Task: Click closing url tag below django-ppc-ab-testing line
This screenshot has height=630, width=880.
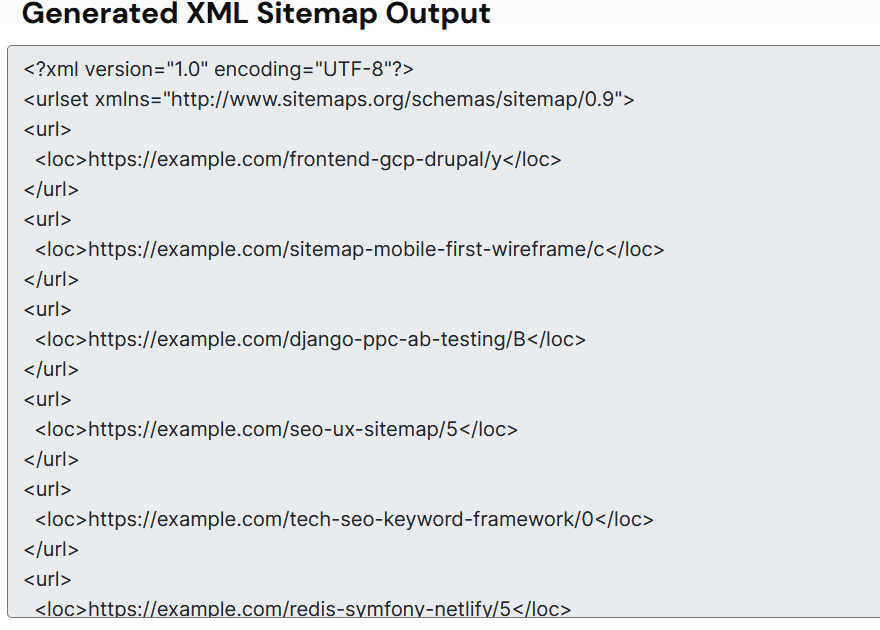Action: click(x=51, y=369)
